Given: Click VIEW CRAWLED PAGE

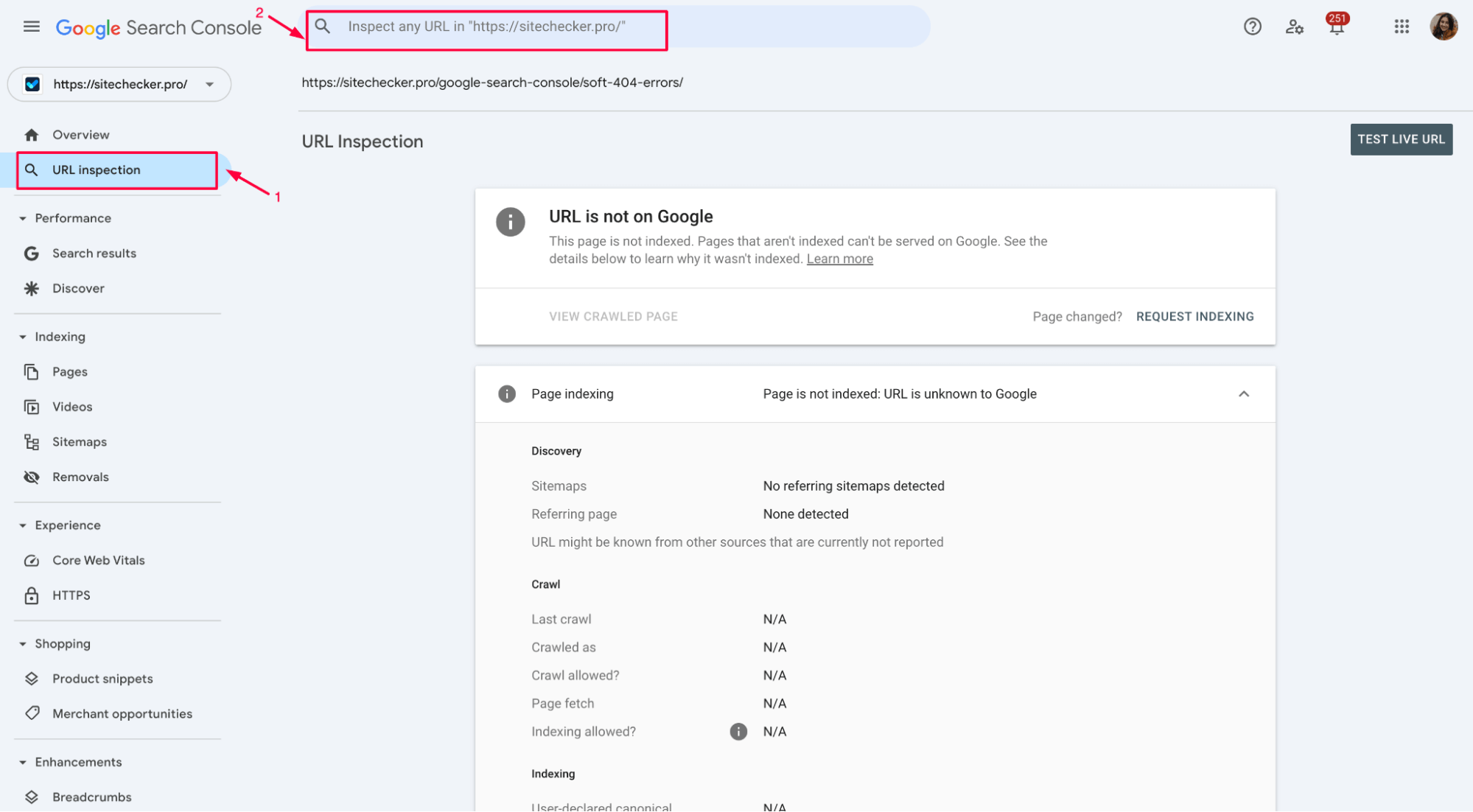Looking at the screenshot, I should point(613,316).
